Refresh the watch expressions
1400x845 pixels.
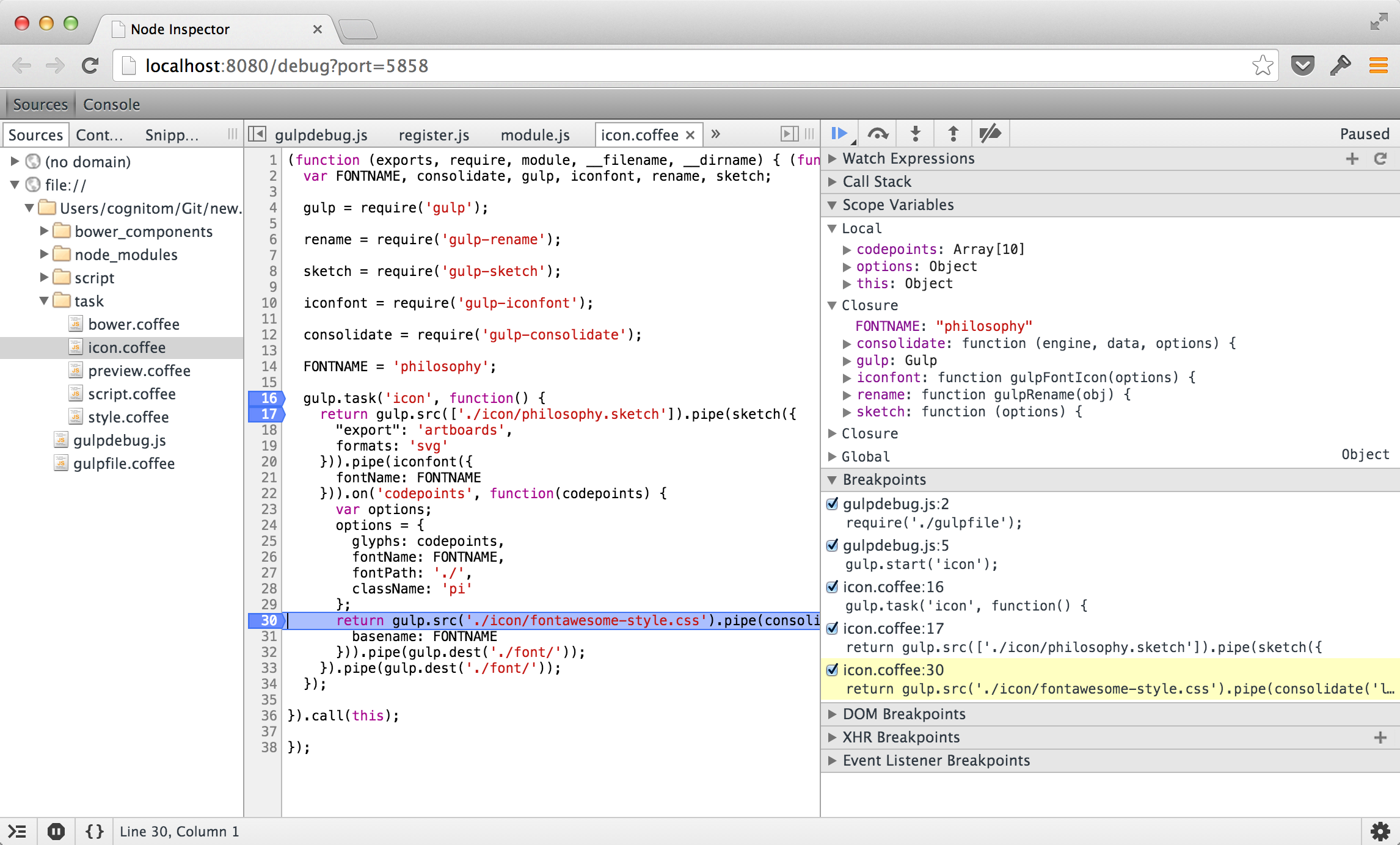click(1381, 158)
